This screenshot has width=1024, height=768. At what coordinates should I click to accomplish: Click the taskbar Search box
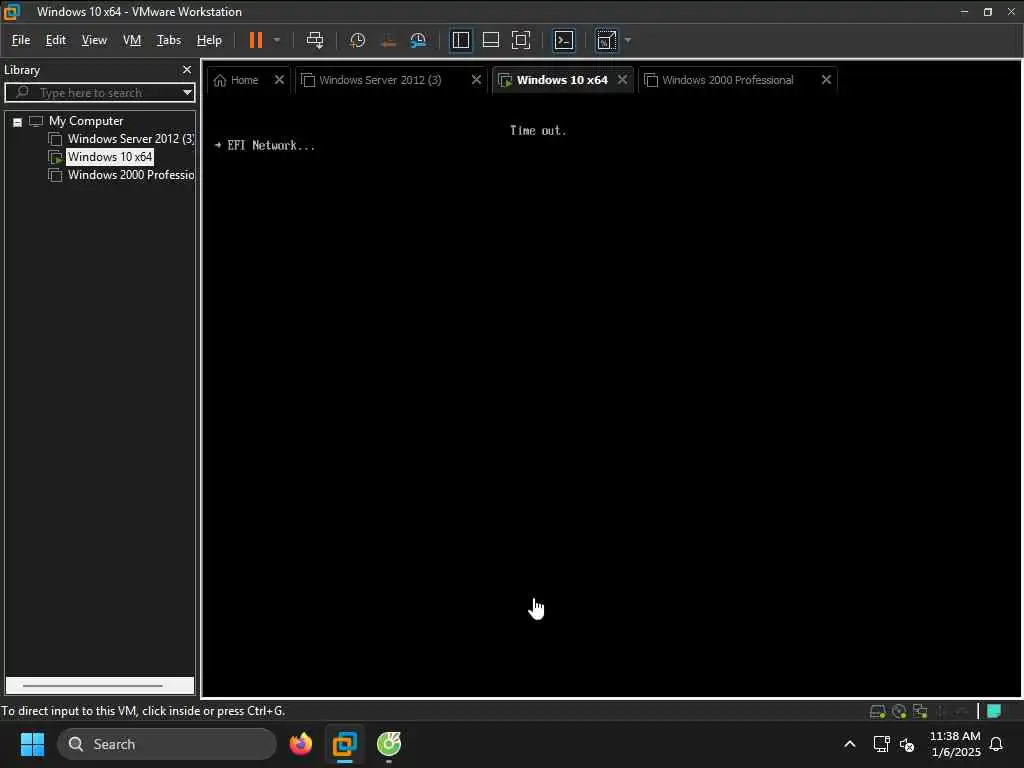coord(167,744)
